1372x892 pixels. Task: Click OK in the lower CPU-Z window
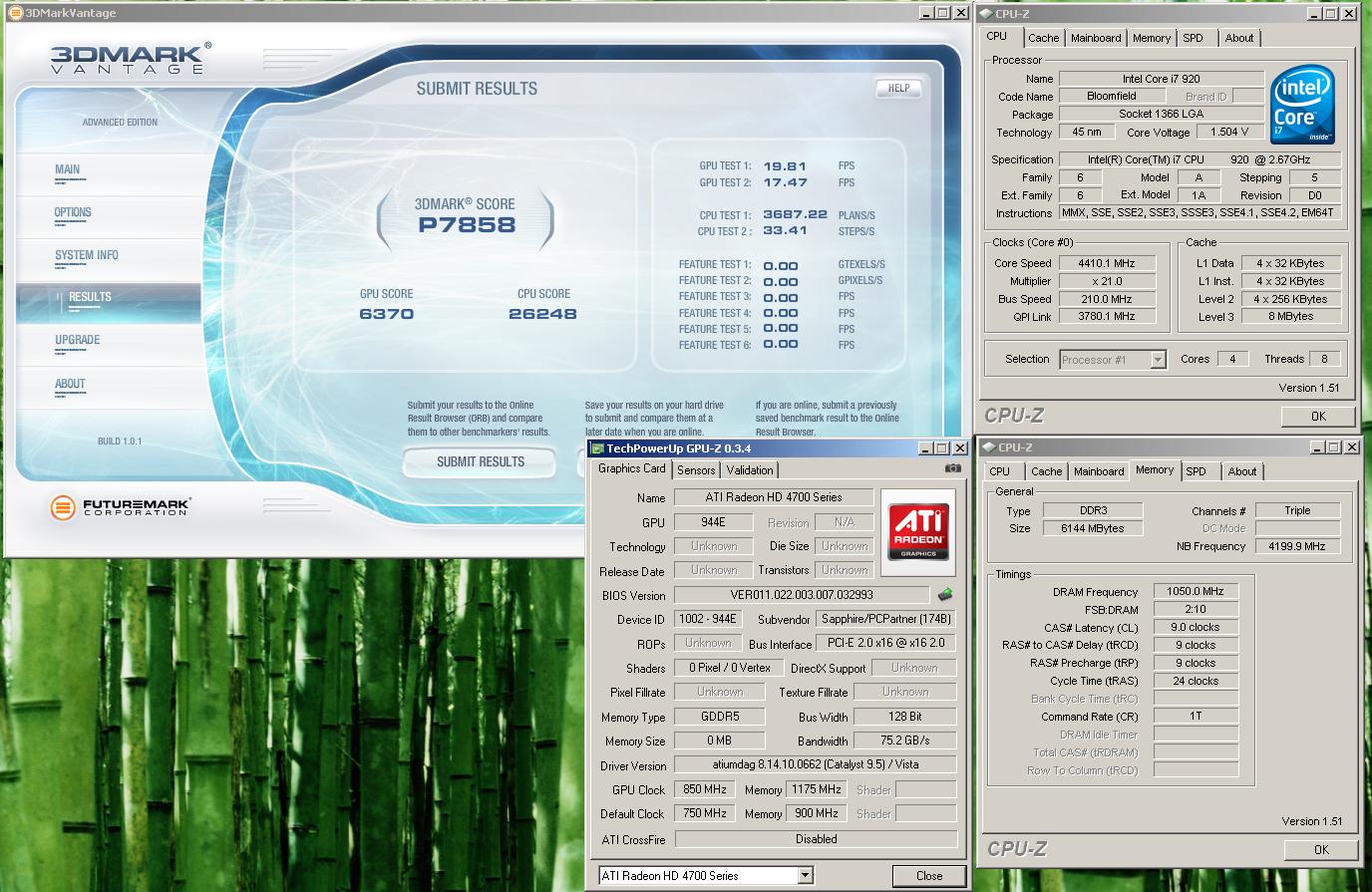[x=1321, y=849]
